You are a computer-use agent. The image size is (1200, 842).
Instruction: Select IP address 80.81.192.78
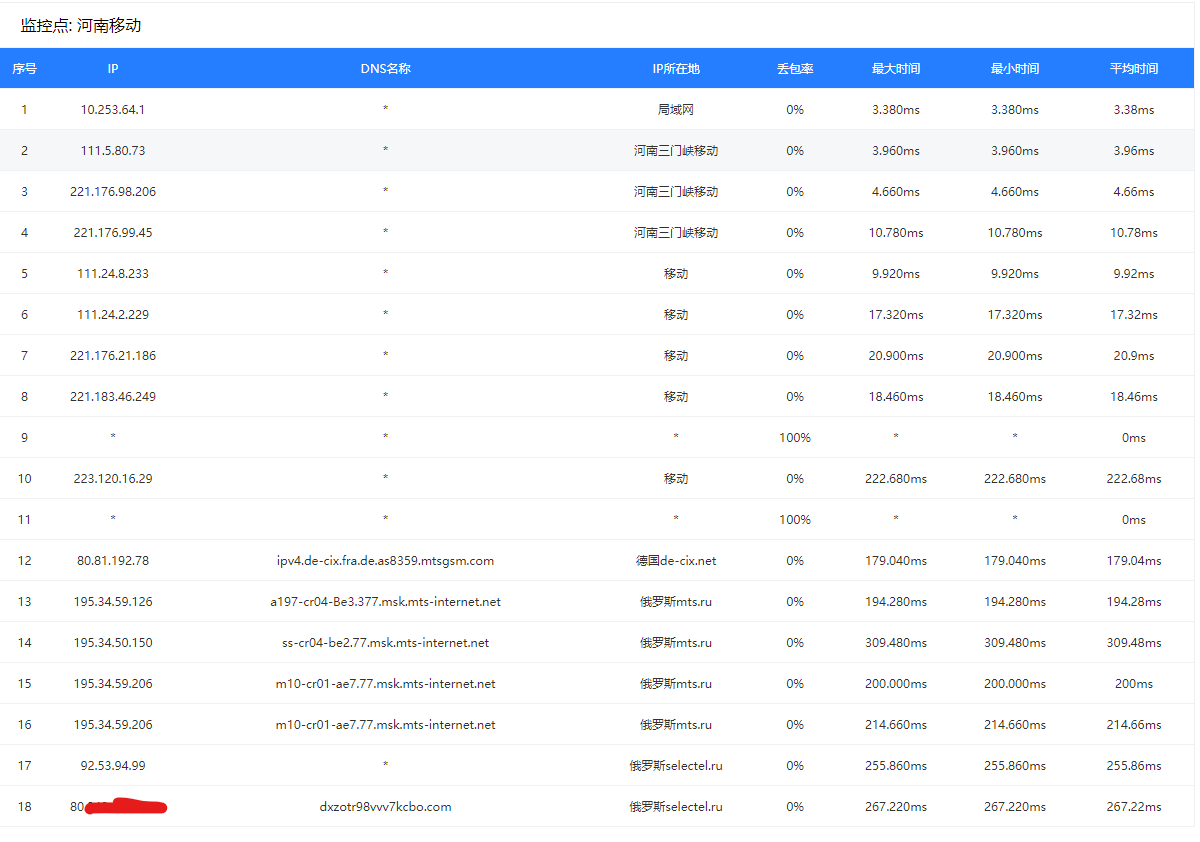(x=113, y=561)
